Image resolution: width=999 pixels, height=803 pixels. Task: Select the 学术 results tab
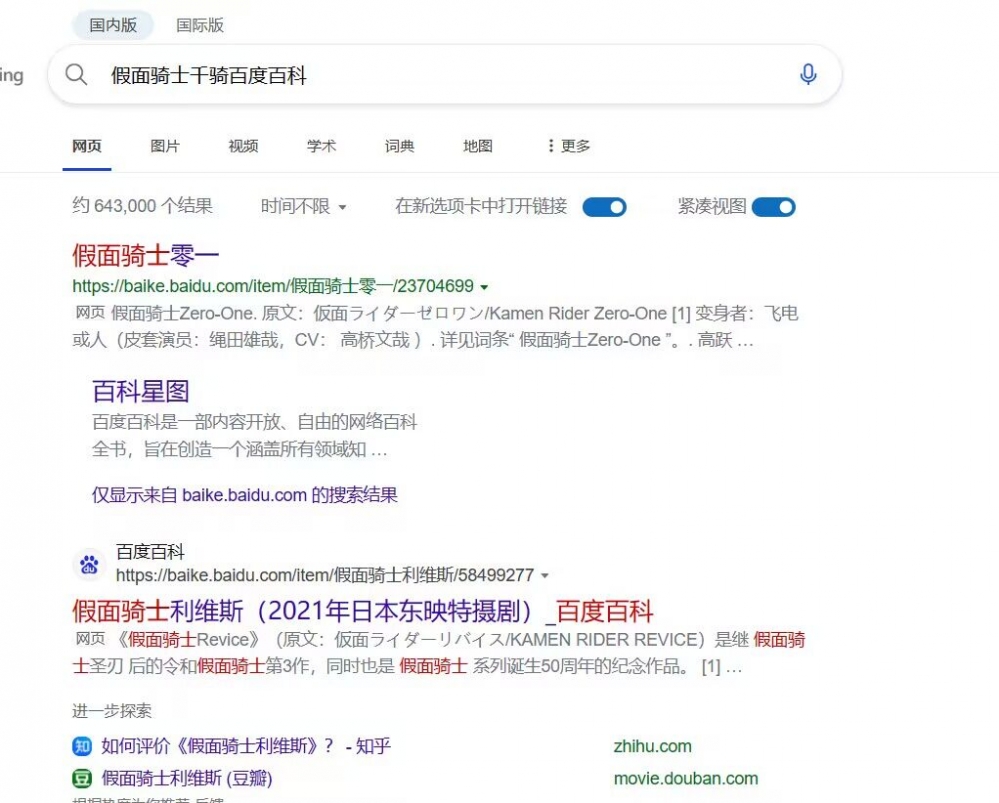tap(321, 146)
